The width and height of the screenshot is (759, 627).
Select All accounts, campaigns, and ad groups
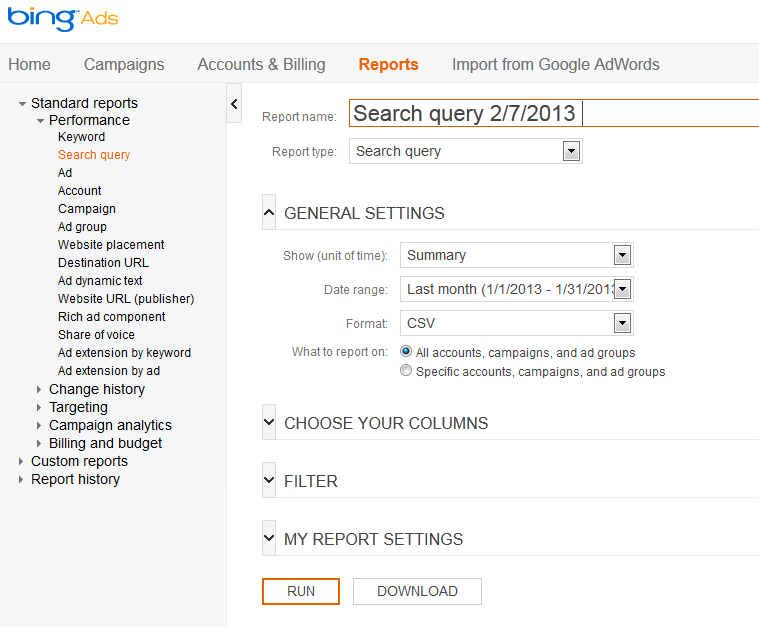pos(406,352)
